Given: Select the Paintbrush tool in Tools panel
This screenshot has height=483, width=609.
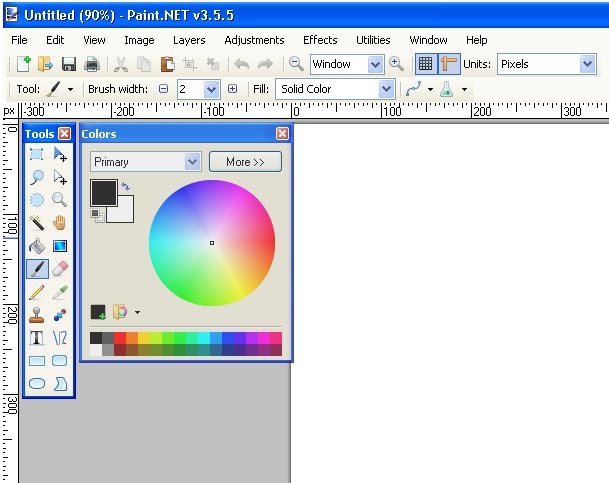Looking at the screenshot, I should click(37, 269).
